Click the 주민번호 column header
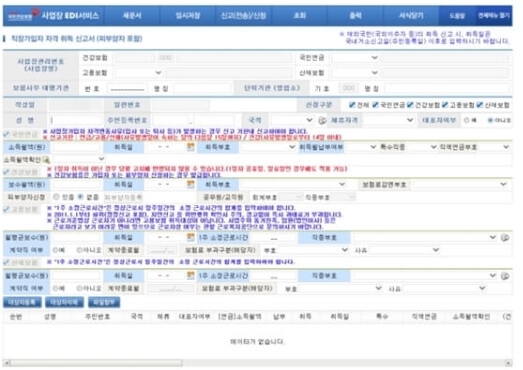The width and height of the screenshot is (523, 370). coord(97,316)
